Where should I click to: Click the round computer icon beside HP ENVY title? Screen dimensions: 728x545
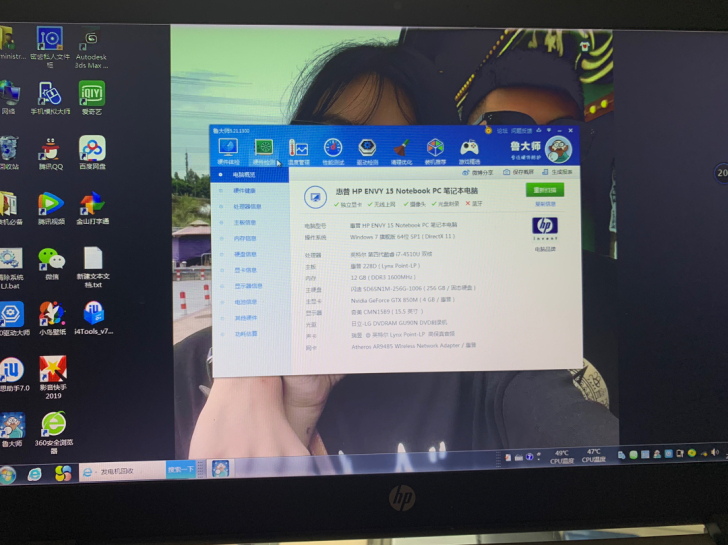click(x=315, y=197)
